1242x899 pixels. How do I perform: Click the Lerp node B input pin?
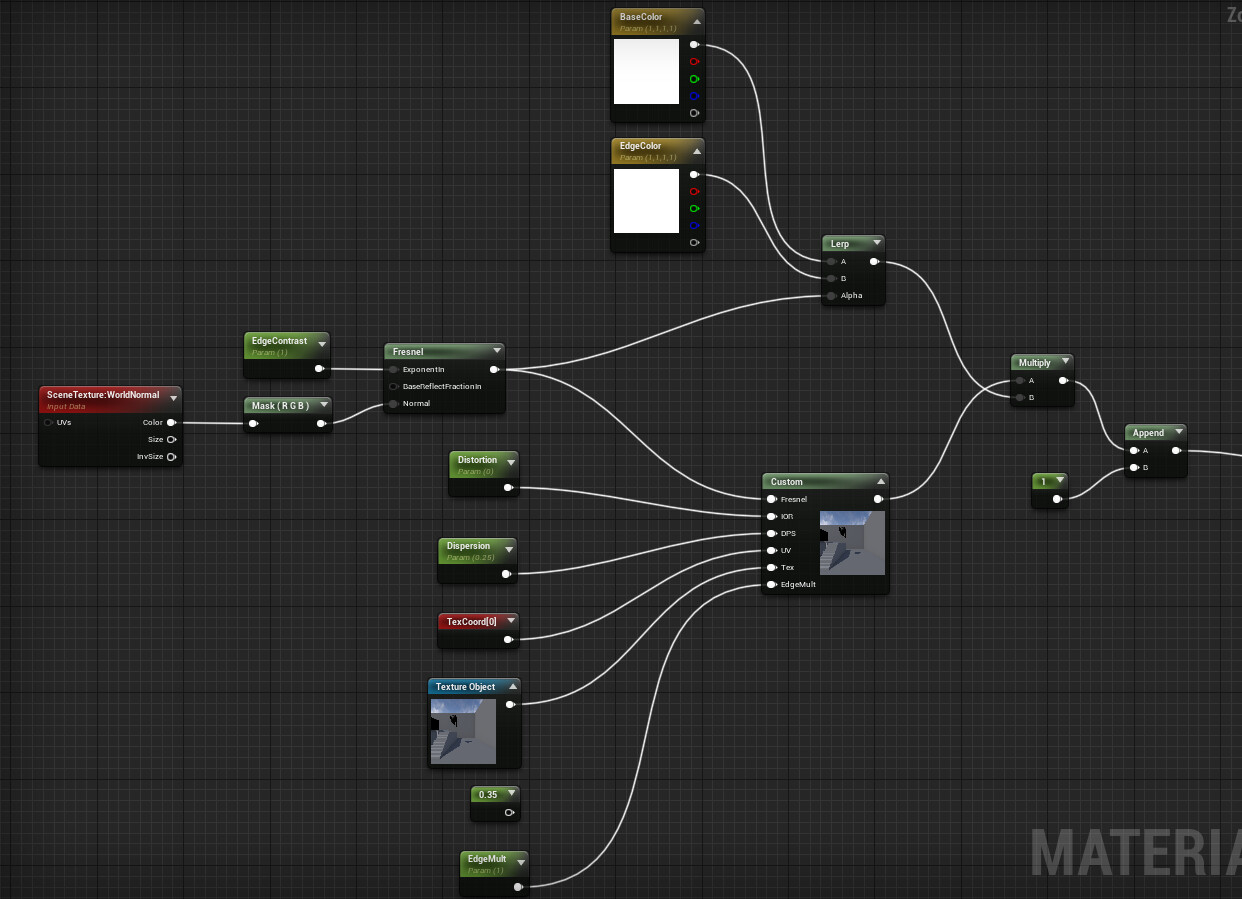coord(831,279)
